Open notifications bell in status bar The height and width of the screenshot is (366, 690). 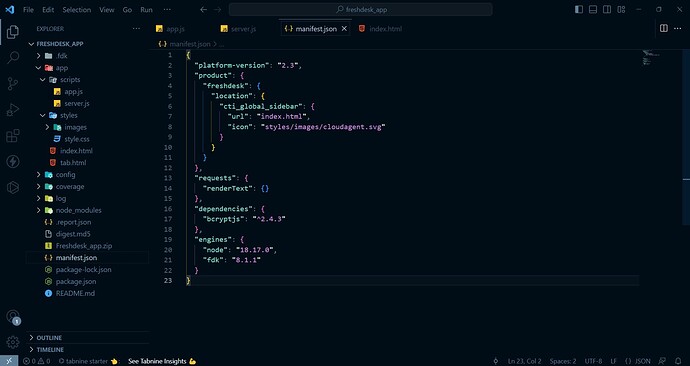pos(678,361)
